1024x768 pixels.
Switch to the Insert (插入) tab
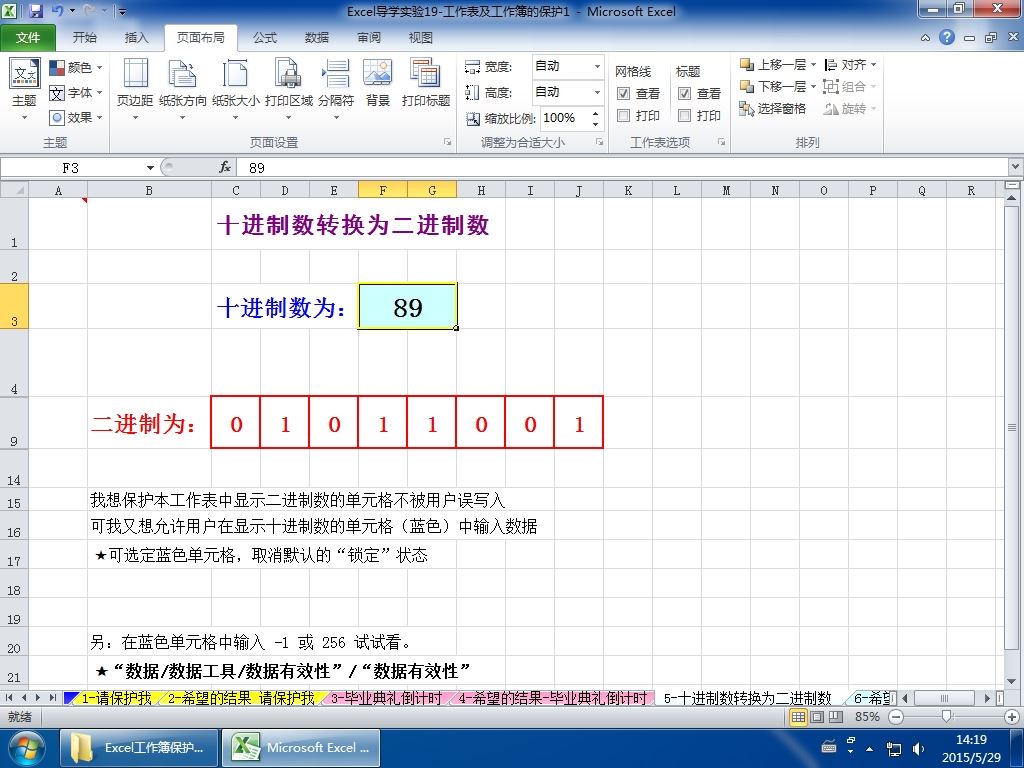coord(136,38)
